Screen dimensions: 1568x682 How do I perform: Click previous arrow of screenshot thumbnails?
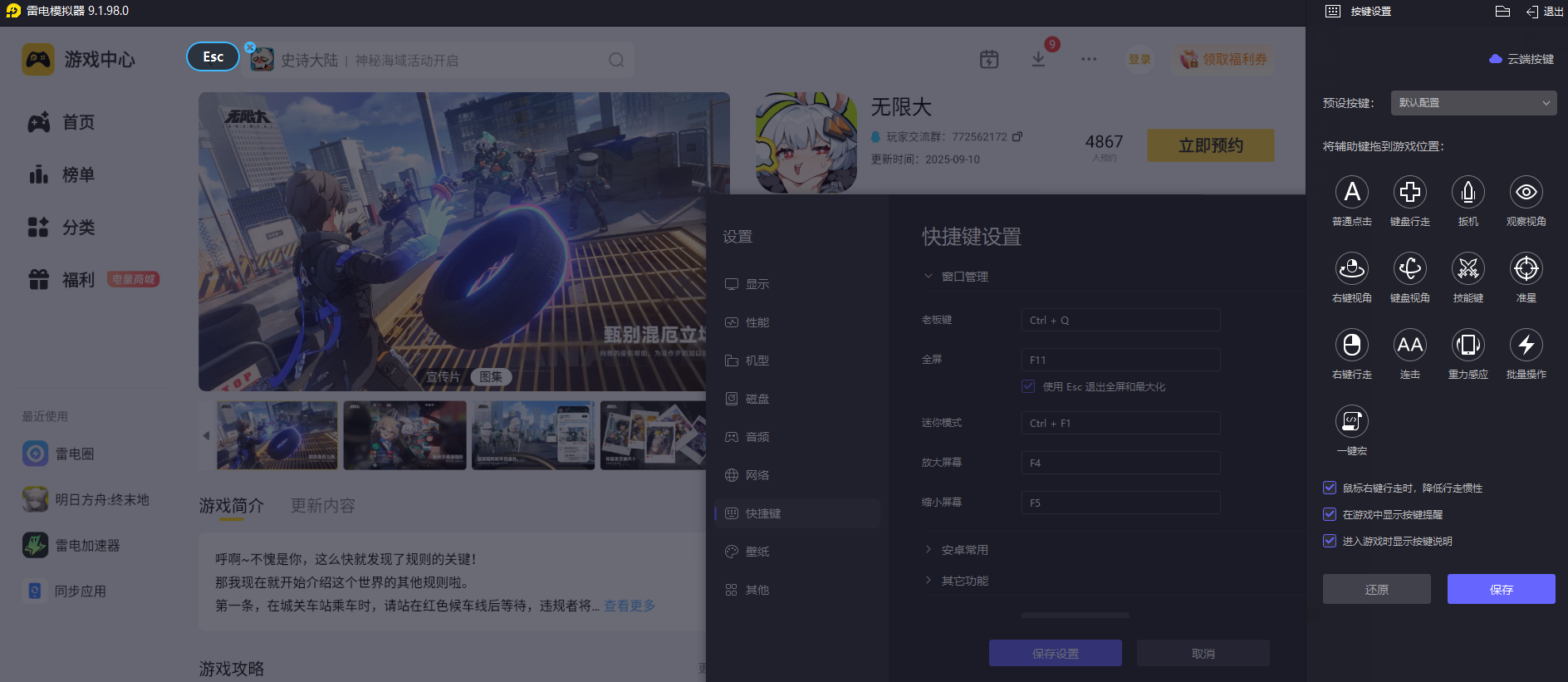pos(206,435)
